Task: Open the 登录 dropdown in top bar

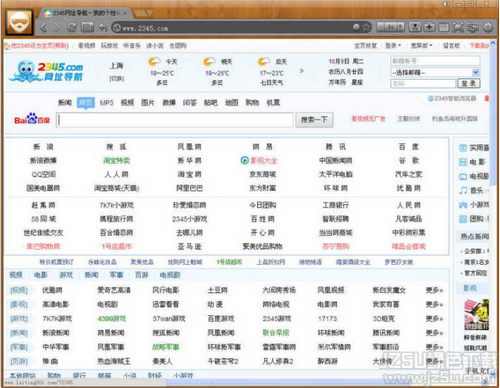Action: (x=393, y=46)
